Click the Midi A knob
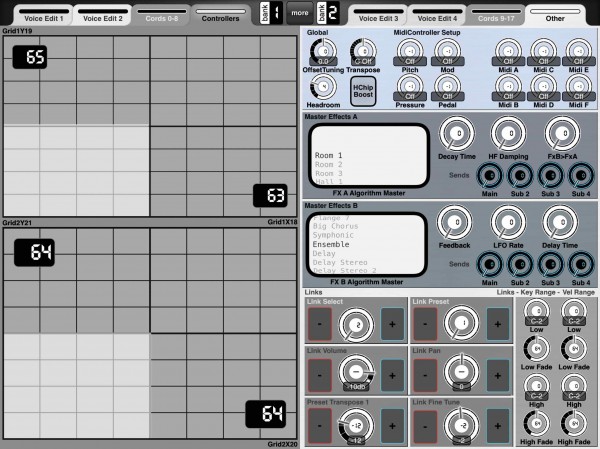The width and height of the screenshot is (600, 449). coord(509,52)
